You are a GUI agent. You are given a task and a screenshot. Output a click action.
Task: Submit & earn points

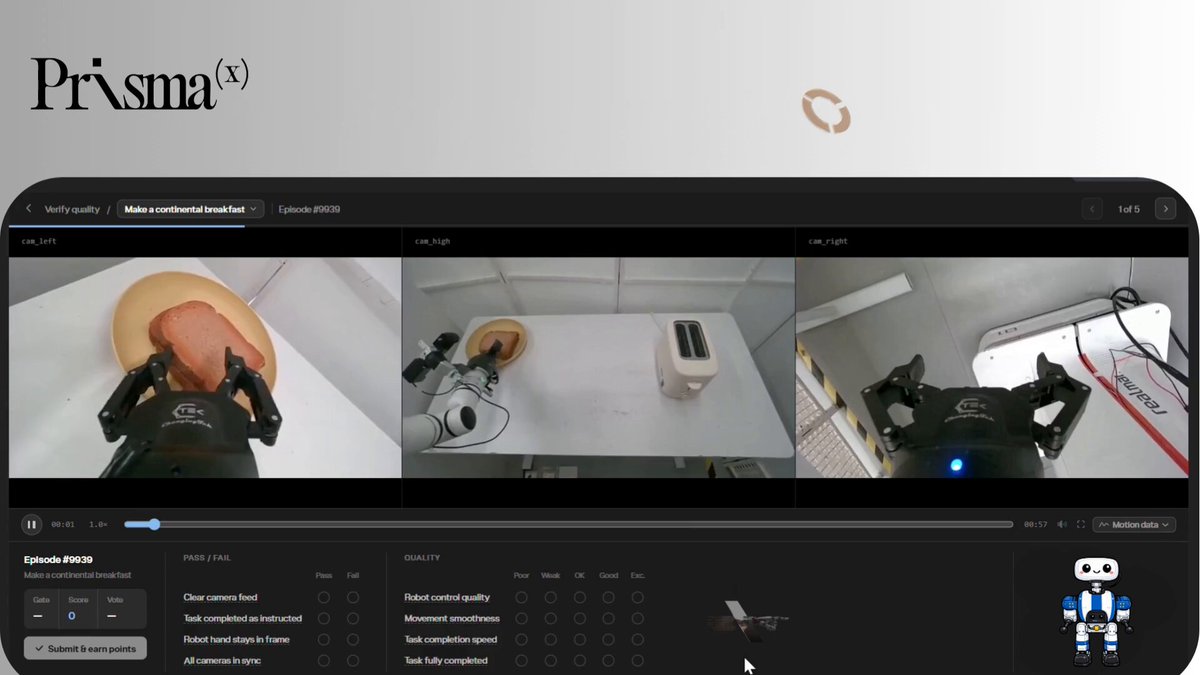tap(85, 648)
